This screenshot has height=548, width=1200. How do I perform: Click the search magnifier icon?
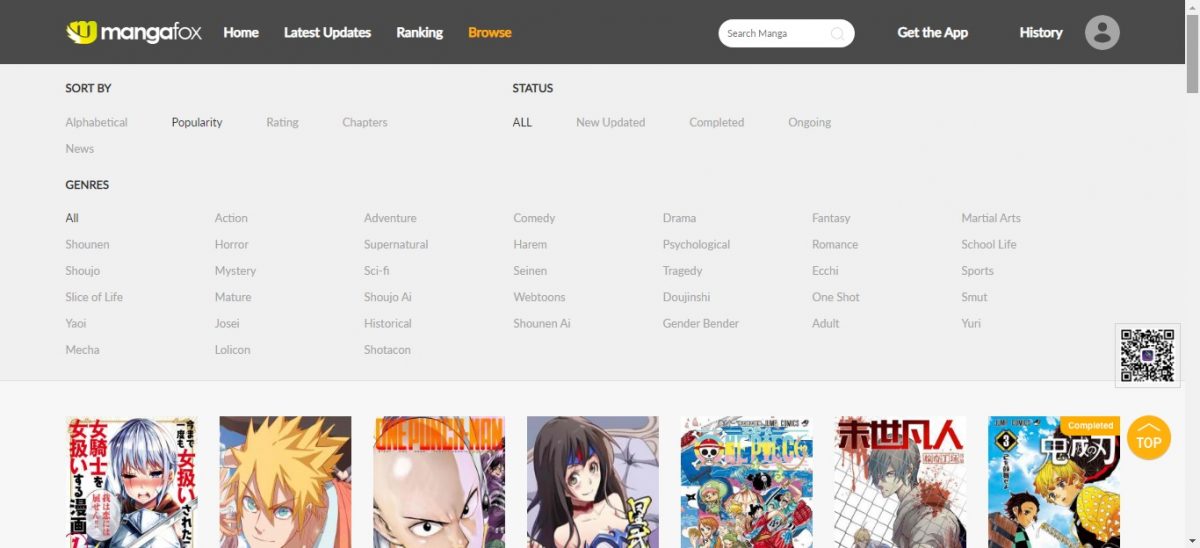click(x=837, y=34)
